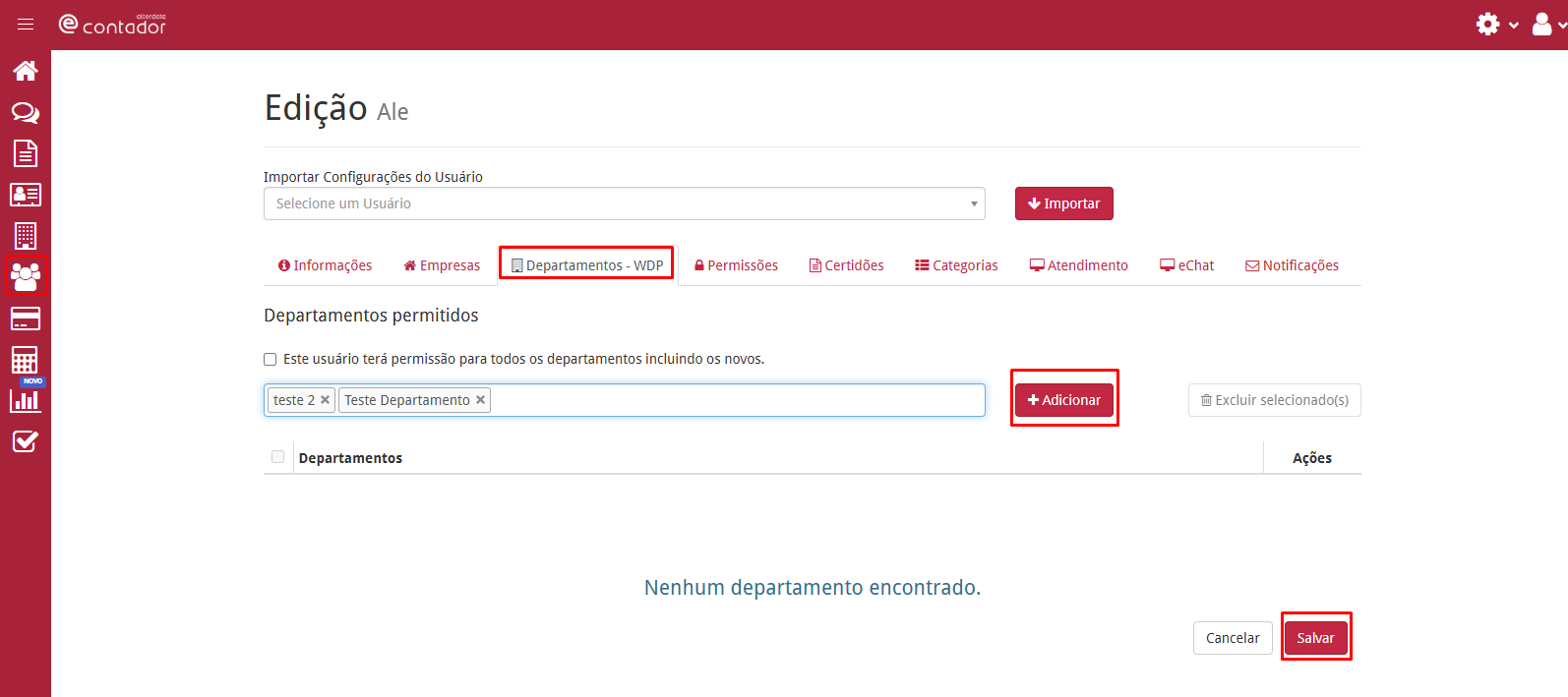Viewport: 1568px width, 697px height.
Task: Enable permission for all departments checkbox
Action: click(x=271, y=360)
